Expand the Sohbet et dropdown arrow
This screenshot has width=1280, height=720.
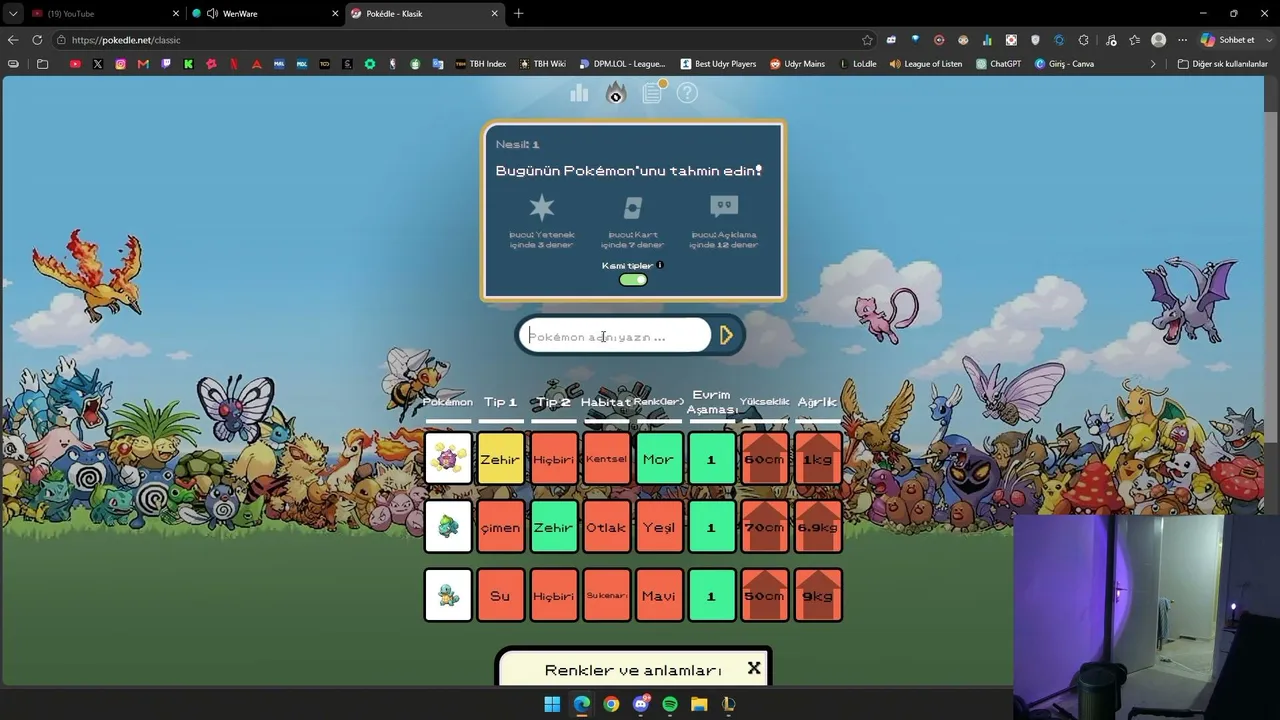pos(1268,40)
